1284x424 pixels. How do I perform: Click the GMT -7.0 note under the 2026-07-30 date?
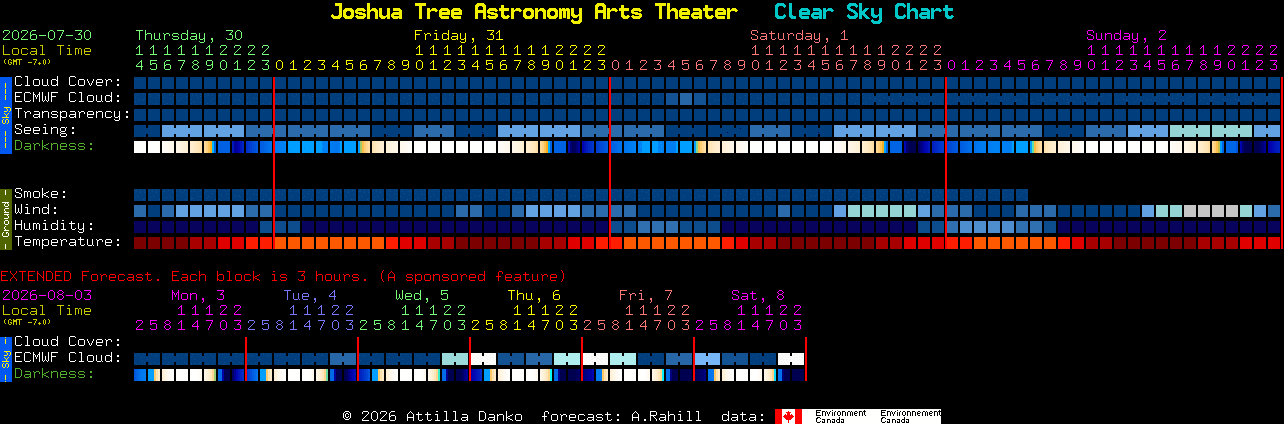(26, 61)
